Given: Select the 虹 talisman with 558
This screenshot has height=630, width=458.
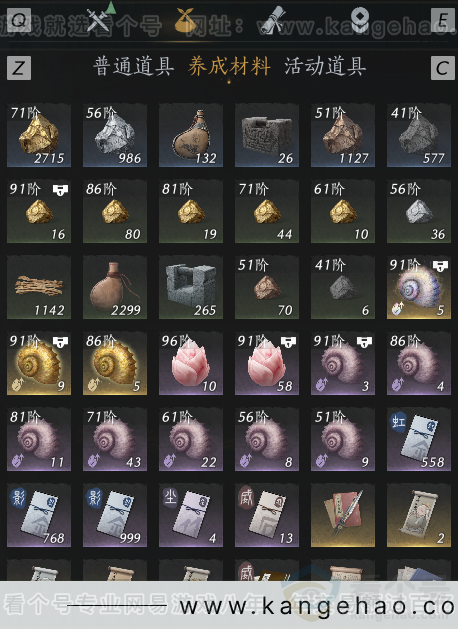Looking at the screenshot, I should click(419, 439).
